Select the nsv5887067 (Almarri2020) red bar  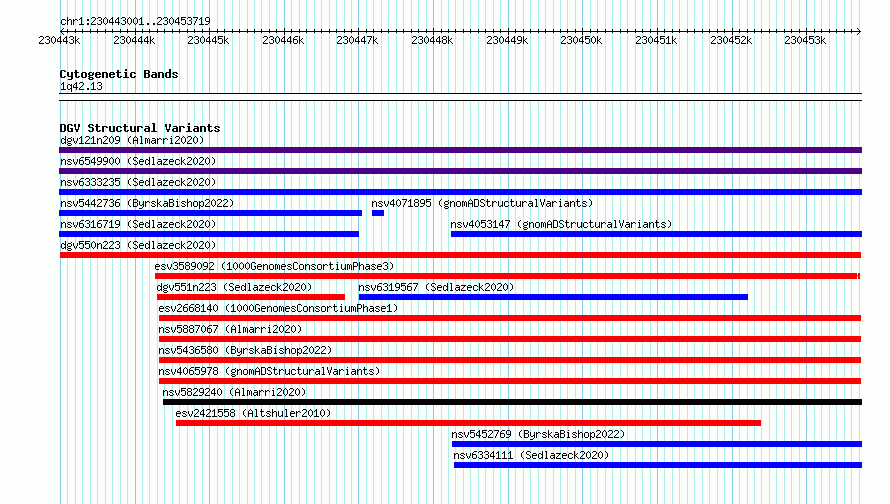coord(510,339)
